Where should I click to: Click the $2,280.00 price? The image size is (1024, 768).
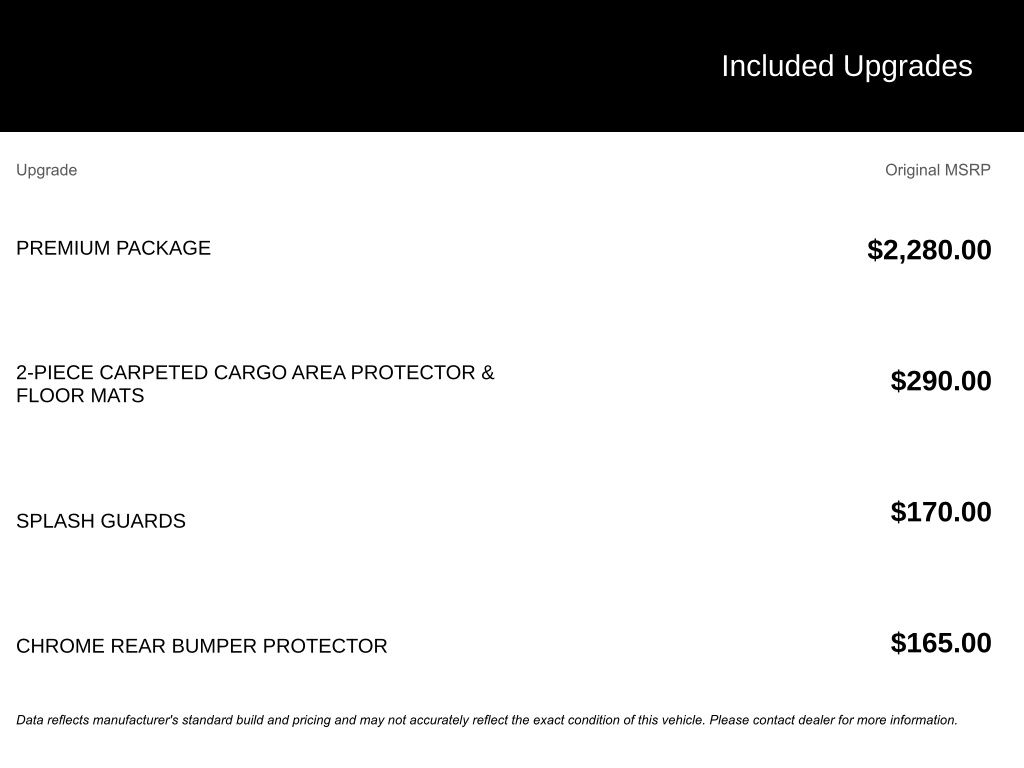tap(929, 250)
